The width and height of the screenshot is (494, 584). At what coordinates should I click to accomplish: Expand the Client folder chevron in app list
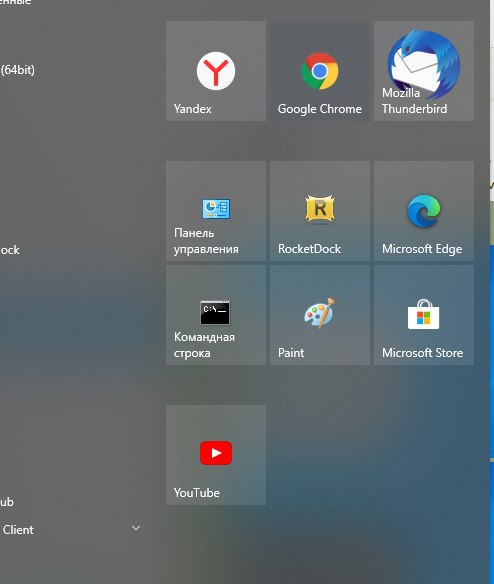click(x=136, y=528)
